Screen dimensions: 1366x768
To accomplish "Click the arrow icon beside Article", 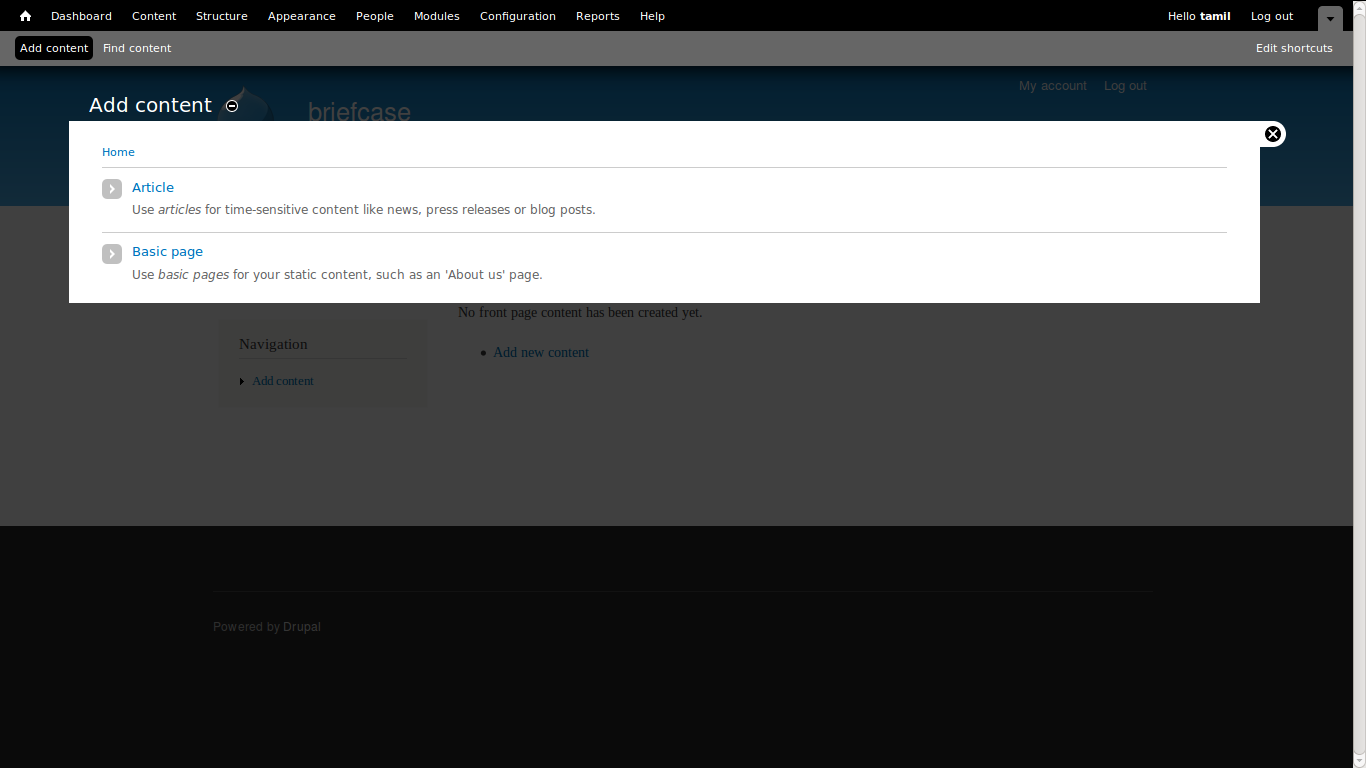I will [111, 188].
